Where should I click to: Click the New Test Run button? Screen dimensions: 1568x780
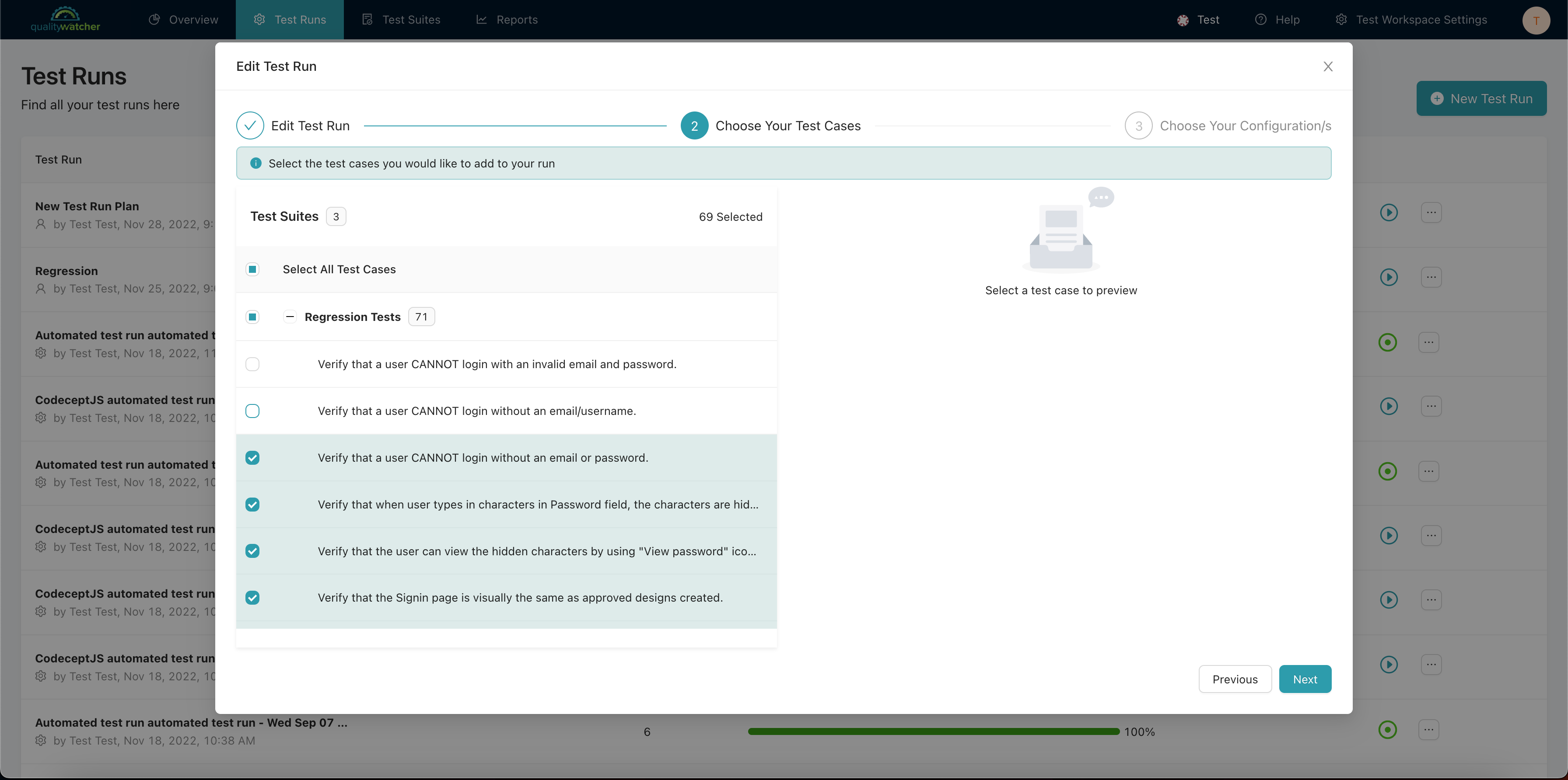[x=1481, y=98]
